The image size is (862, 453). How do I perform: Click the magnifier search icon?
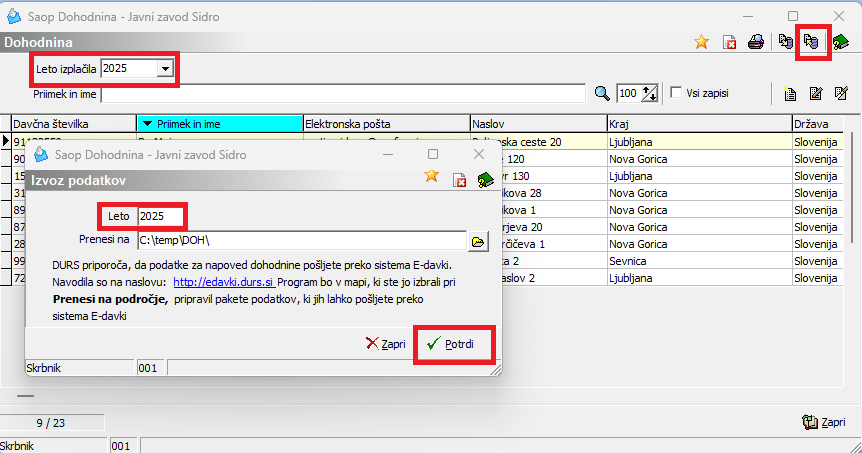pyautogui.click(x=602, y=93)
